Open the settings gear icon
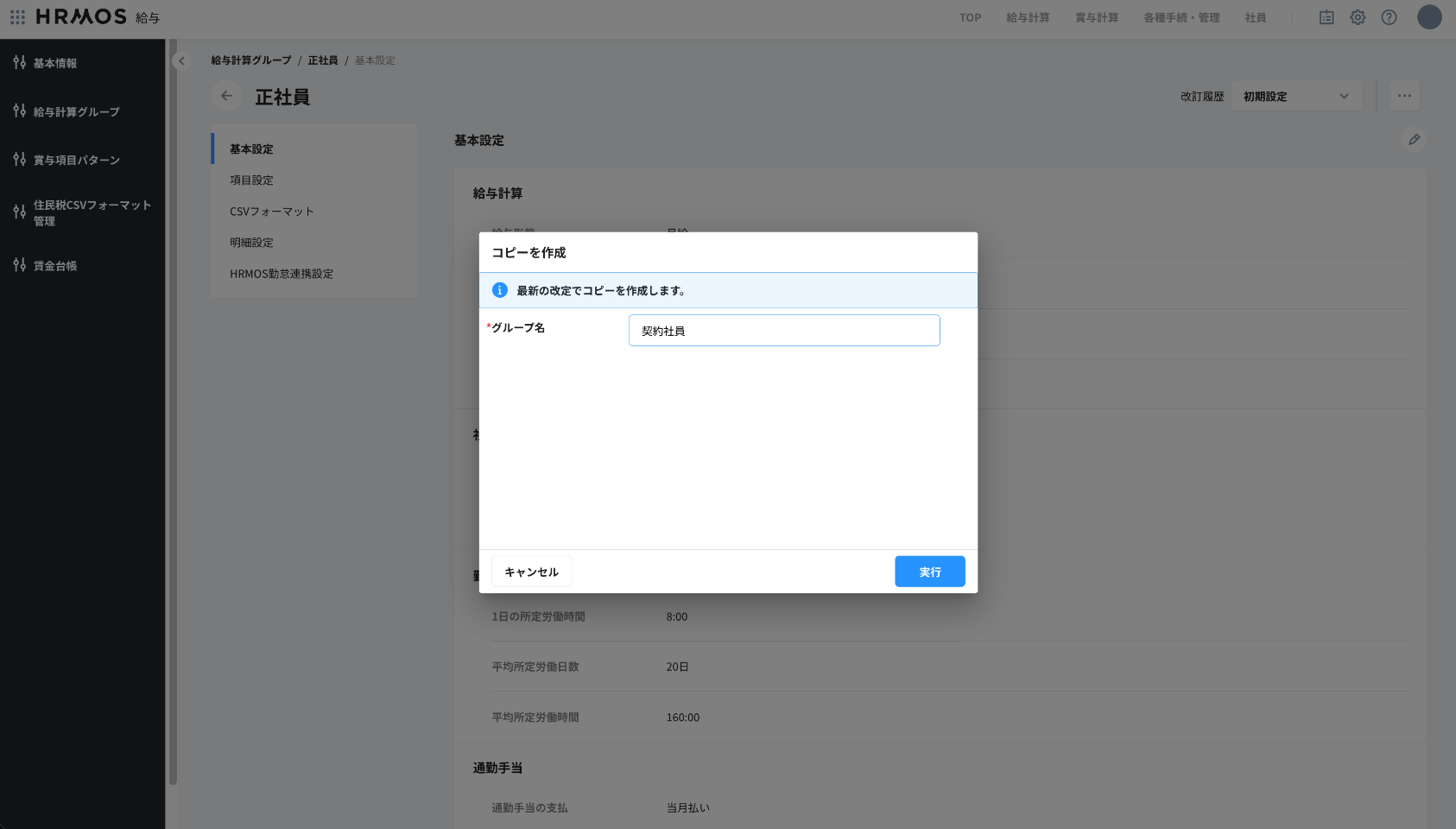 [1358, 17]
